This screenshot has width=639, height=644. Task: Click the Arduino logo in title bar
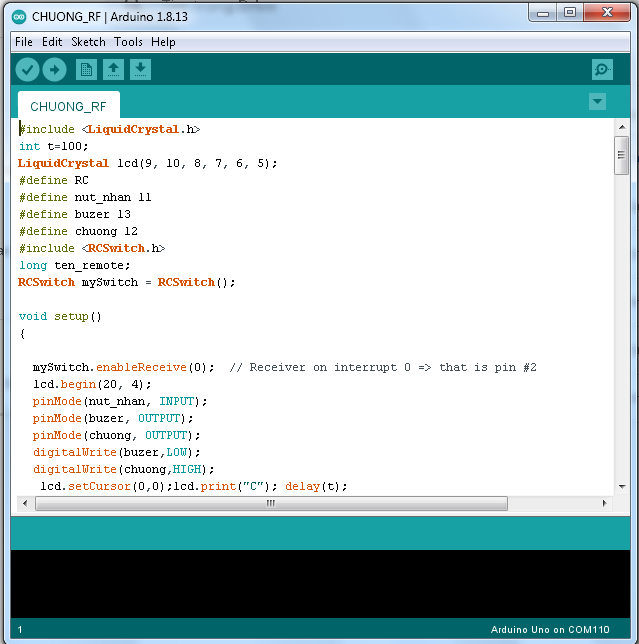[20, 16]
